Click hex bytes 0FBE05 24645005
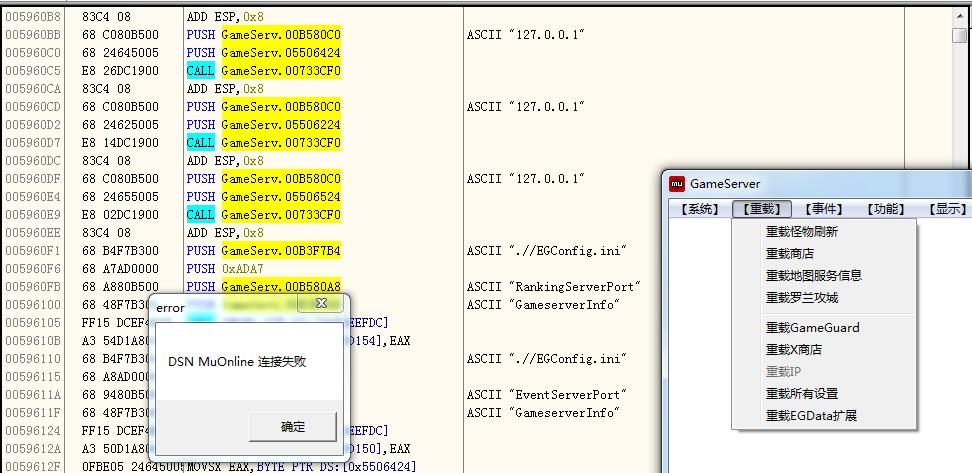972x473 pixels. (x=133, y=466)
